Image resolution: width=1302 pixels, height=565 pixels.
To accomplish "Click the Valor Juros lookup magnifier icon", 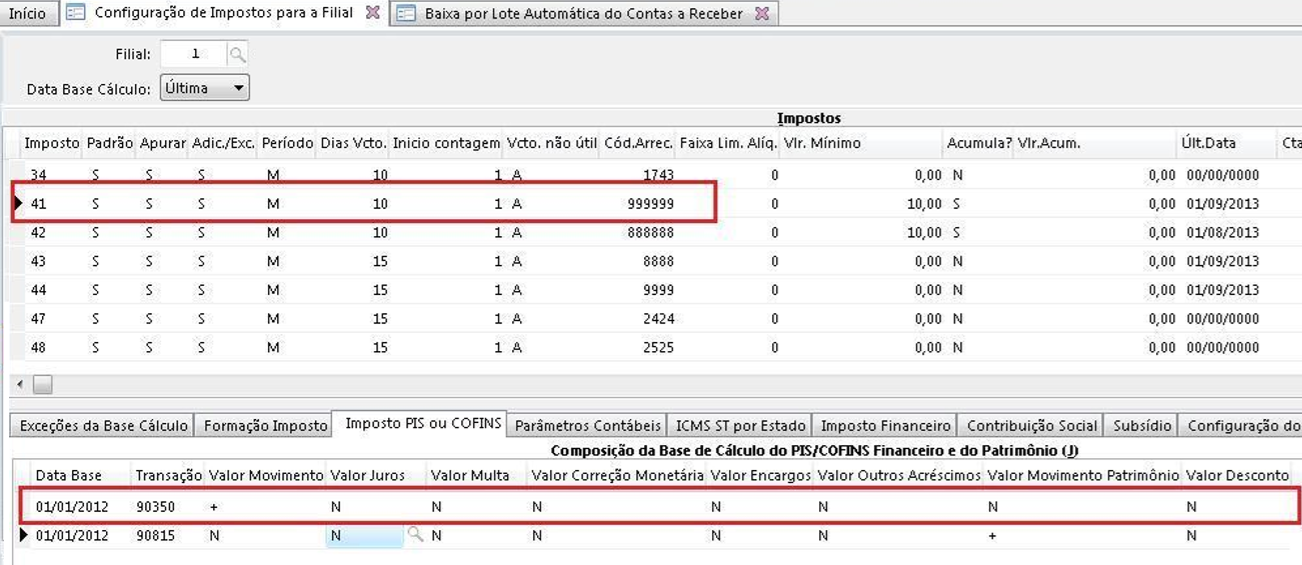I will click(x=415, y=535).
